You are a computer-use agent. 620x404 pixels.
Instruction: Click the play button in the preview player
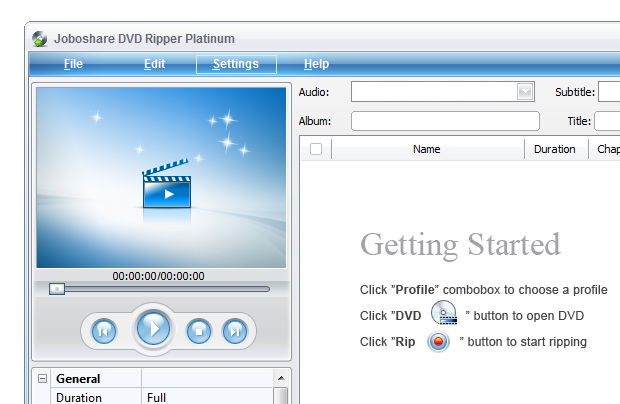tap(153, 329)
